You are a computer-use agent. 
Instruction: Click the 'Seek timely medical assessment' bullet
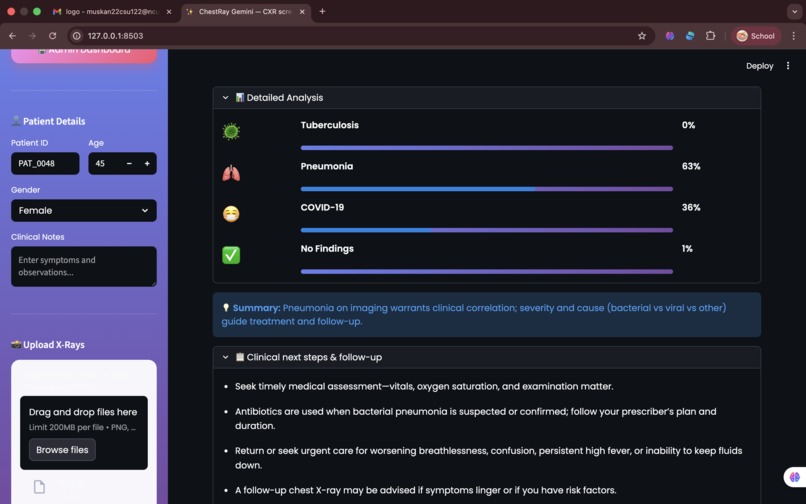point(424,386)
